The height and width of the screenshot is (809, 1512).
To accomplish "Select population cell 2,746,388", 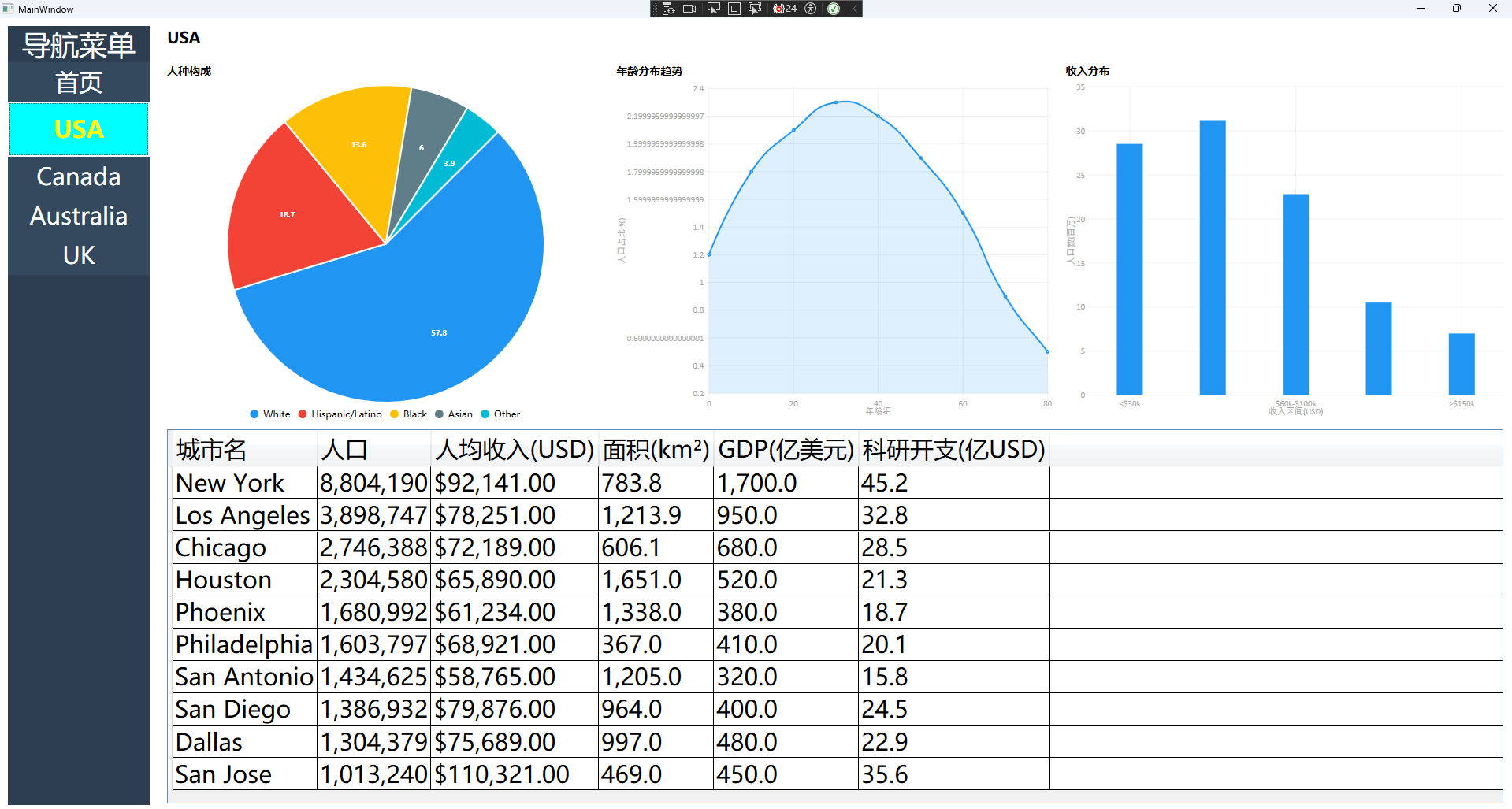I will [x=374, y=547].
